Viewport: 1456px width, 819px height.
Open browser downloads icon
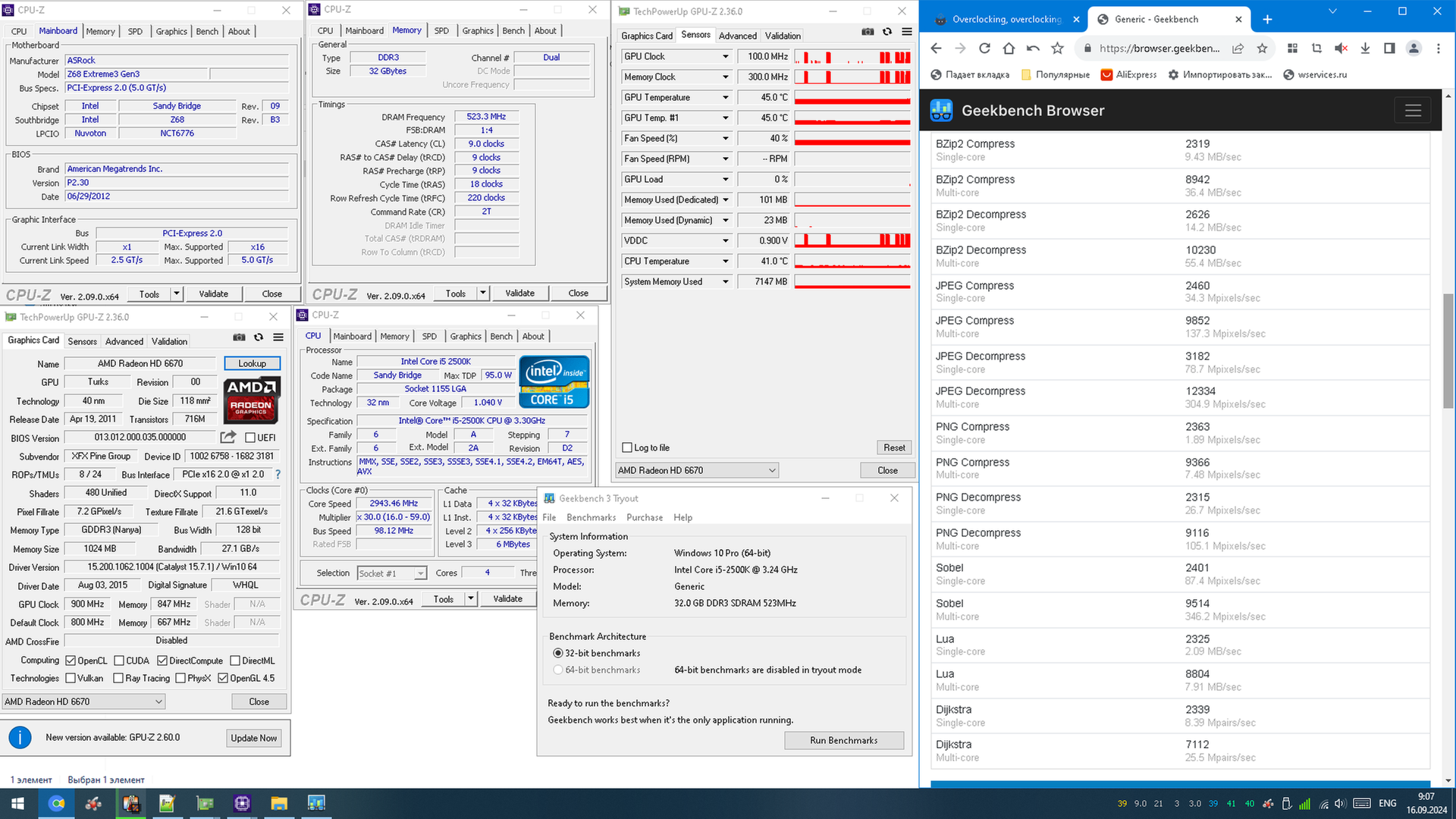coord(1365,49)
